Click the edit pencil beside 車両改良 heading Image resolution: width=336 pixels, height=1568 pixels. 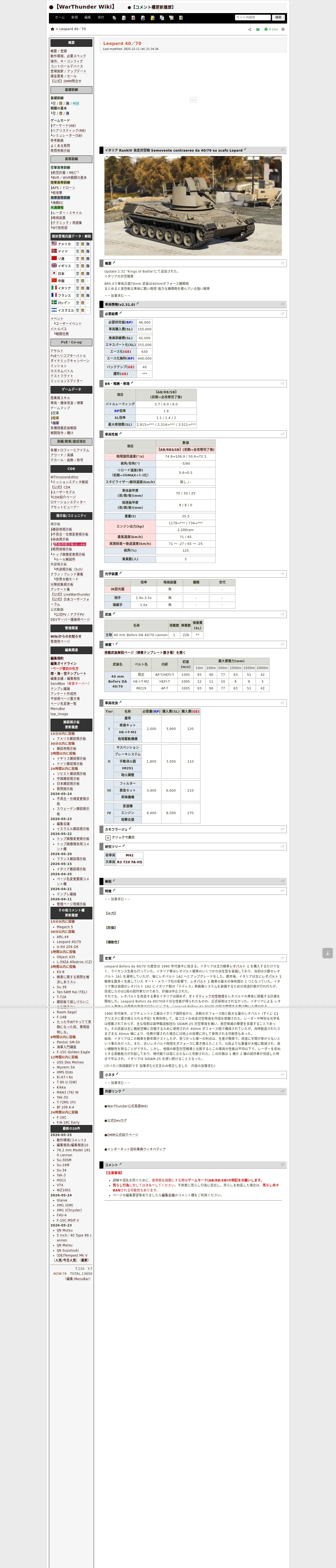[121, 702]
